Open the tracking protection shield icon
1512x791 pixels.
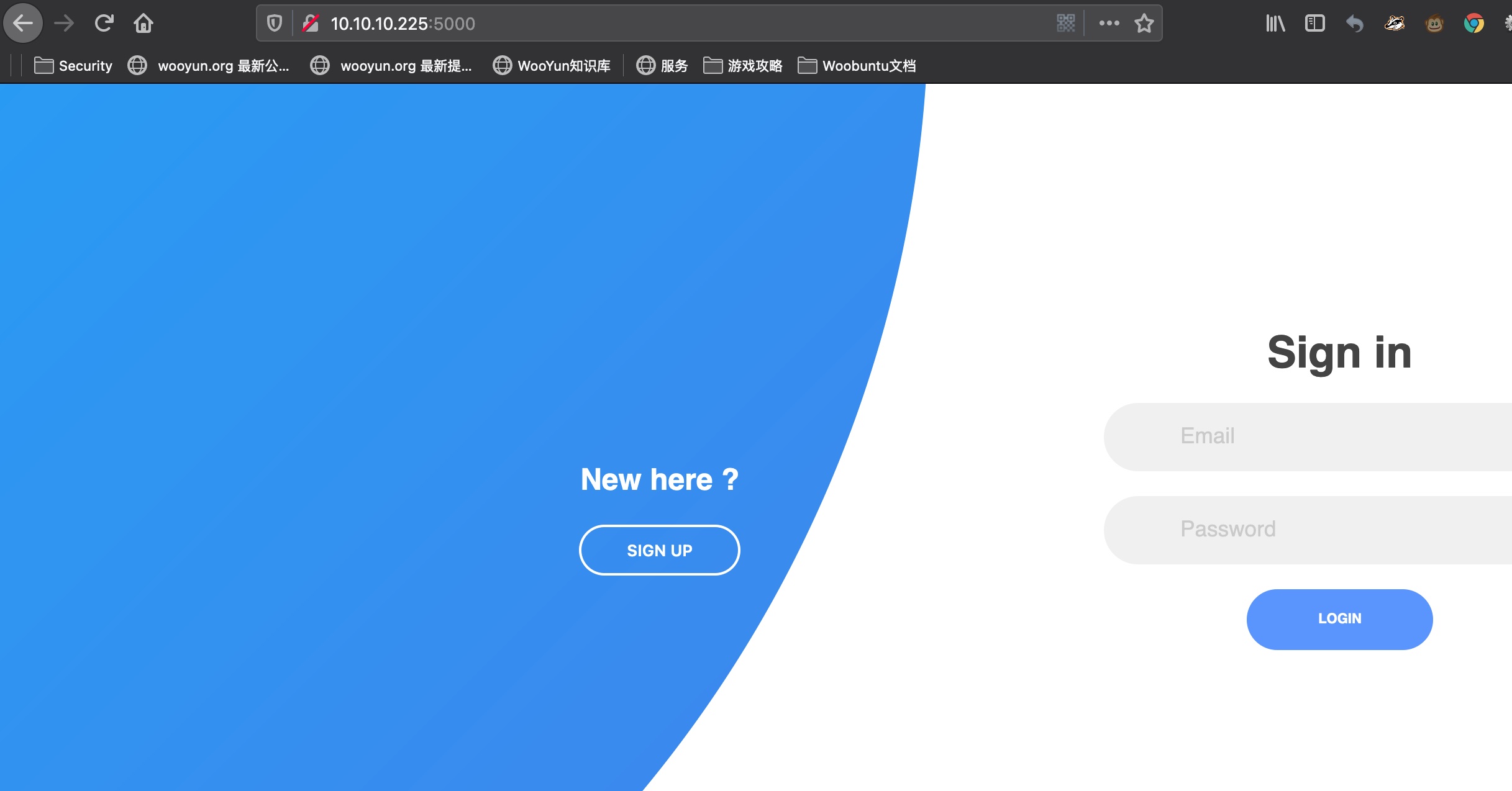tap(274, 24)
